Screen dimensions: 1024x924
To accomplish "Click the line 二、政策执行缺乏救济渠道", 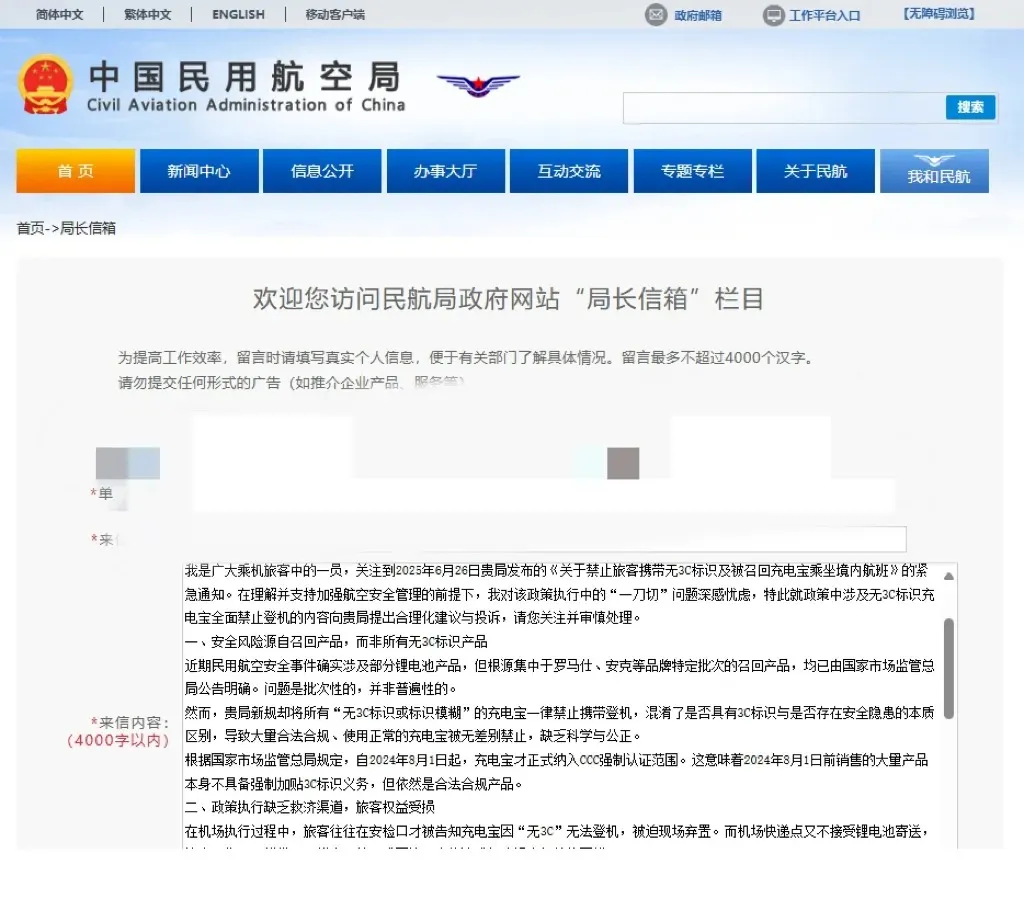I will click(310, 807).
